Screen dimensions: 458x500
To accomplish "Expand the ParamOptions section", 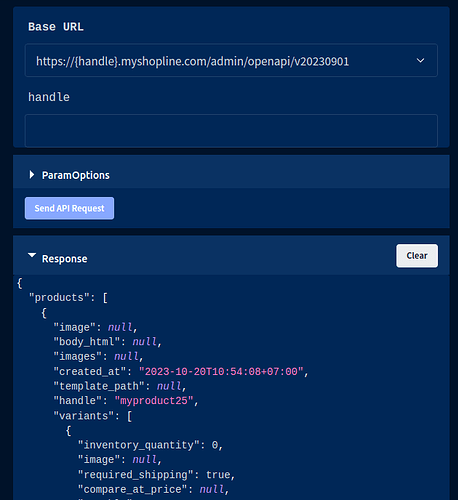I will (x=32, y=175).
